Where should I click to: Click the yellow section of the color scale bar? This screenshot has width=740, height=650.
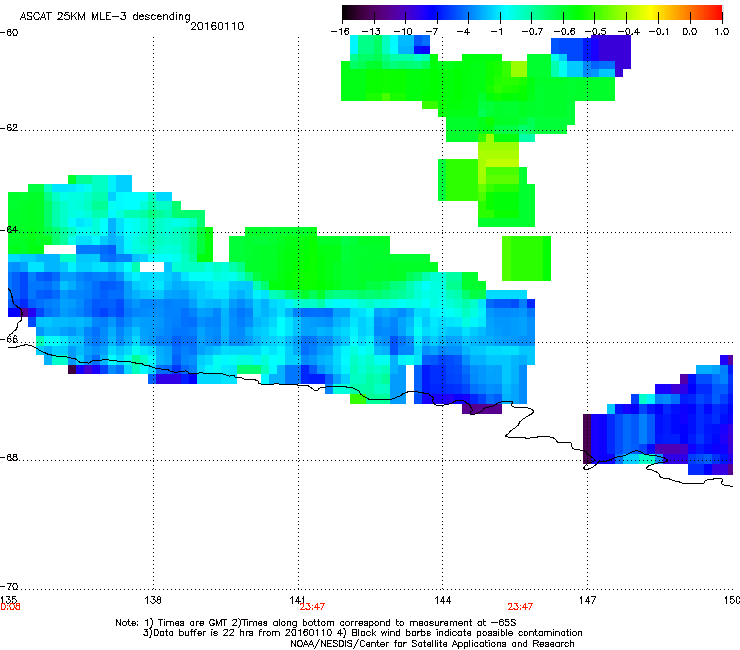pos(651,12)
